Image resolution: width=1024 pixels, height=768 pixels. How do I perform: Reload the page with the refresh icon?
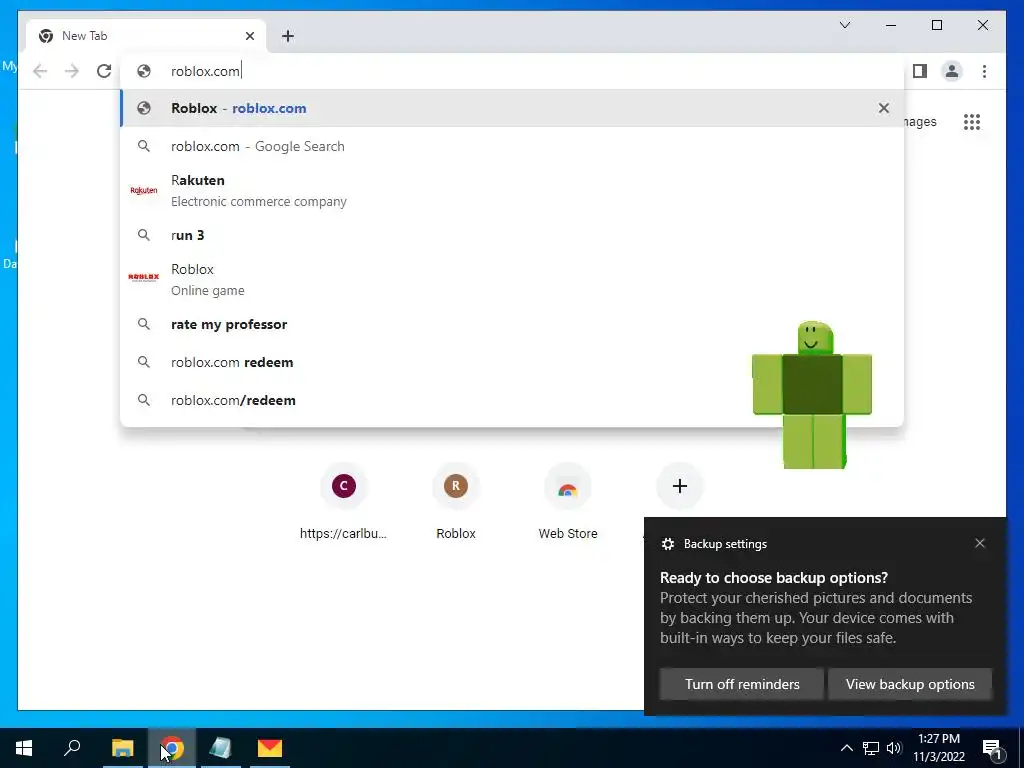tap(104, 71)
